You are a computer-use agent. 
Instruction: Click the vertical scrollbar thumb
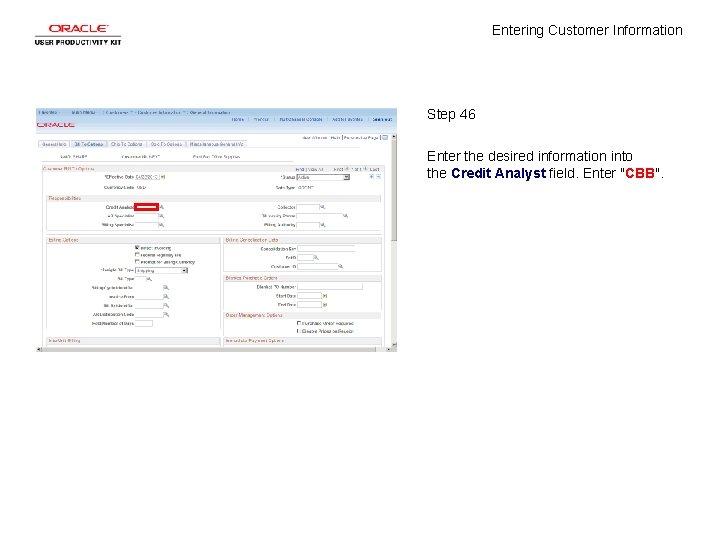pos(394,191)
